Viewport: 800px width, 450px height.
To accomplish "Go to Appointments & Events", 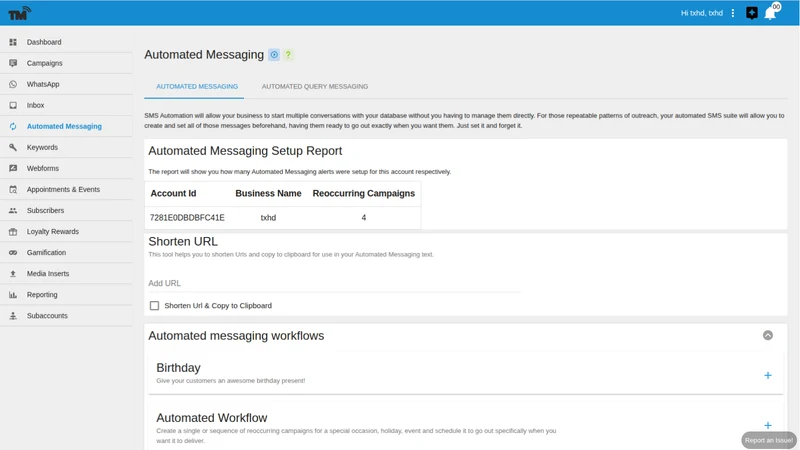I will (x=63, y=189).
